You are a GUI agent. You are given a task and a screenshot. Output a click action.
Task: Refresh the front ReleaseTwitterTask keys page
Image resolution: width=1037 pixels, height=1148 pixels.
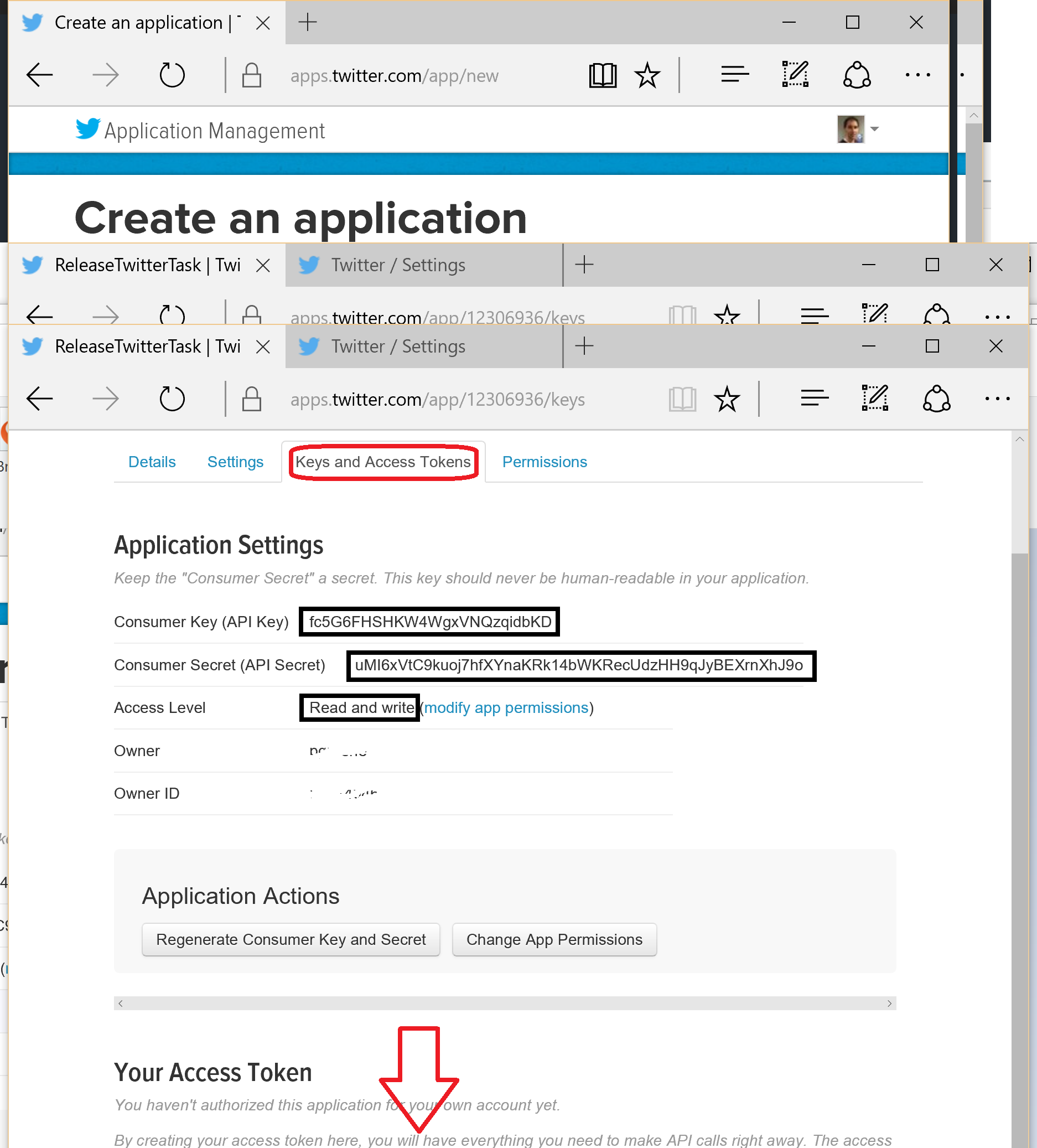coord(172,399)
